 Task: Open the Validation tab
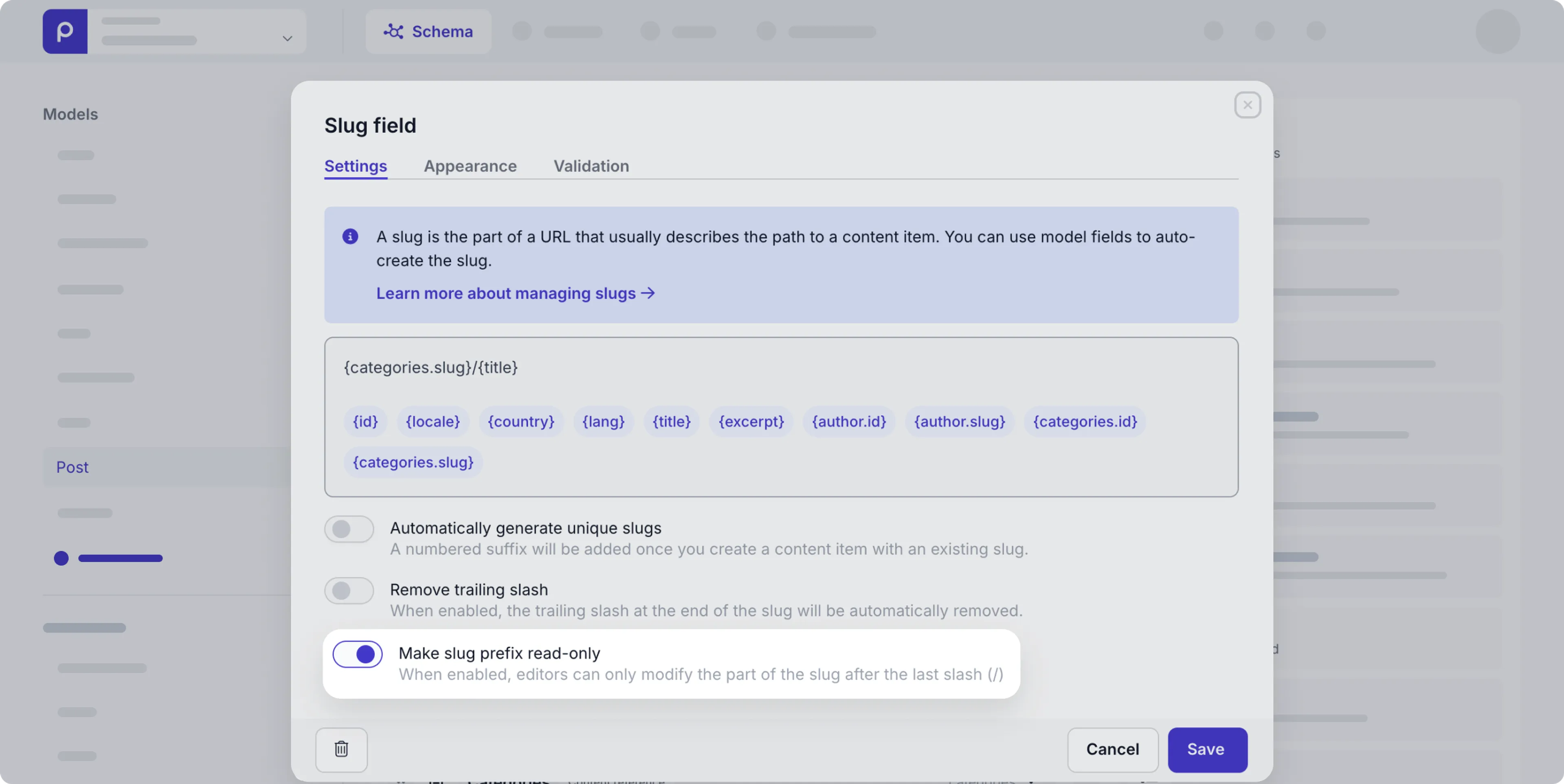pos(591,166)
